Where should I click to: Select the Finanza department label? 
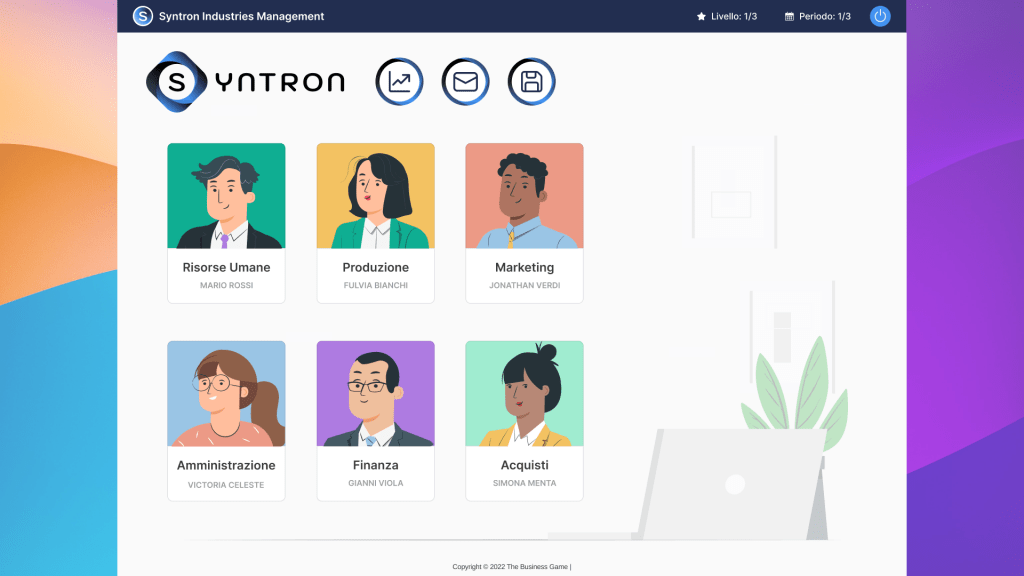coord(376,465)
